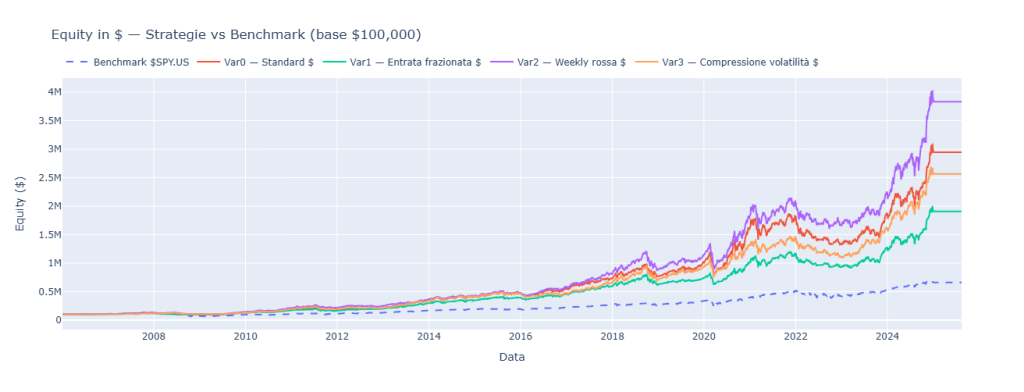
Task: Click the 3.5M y-axis tick label
Action: (49, 121)
